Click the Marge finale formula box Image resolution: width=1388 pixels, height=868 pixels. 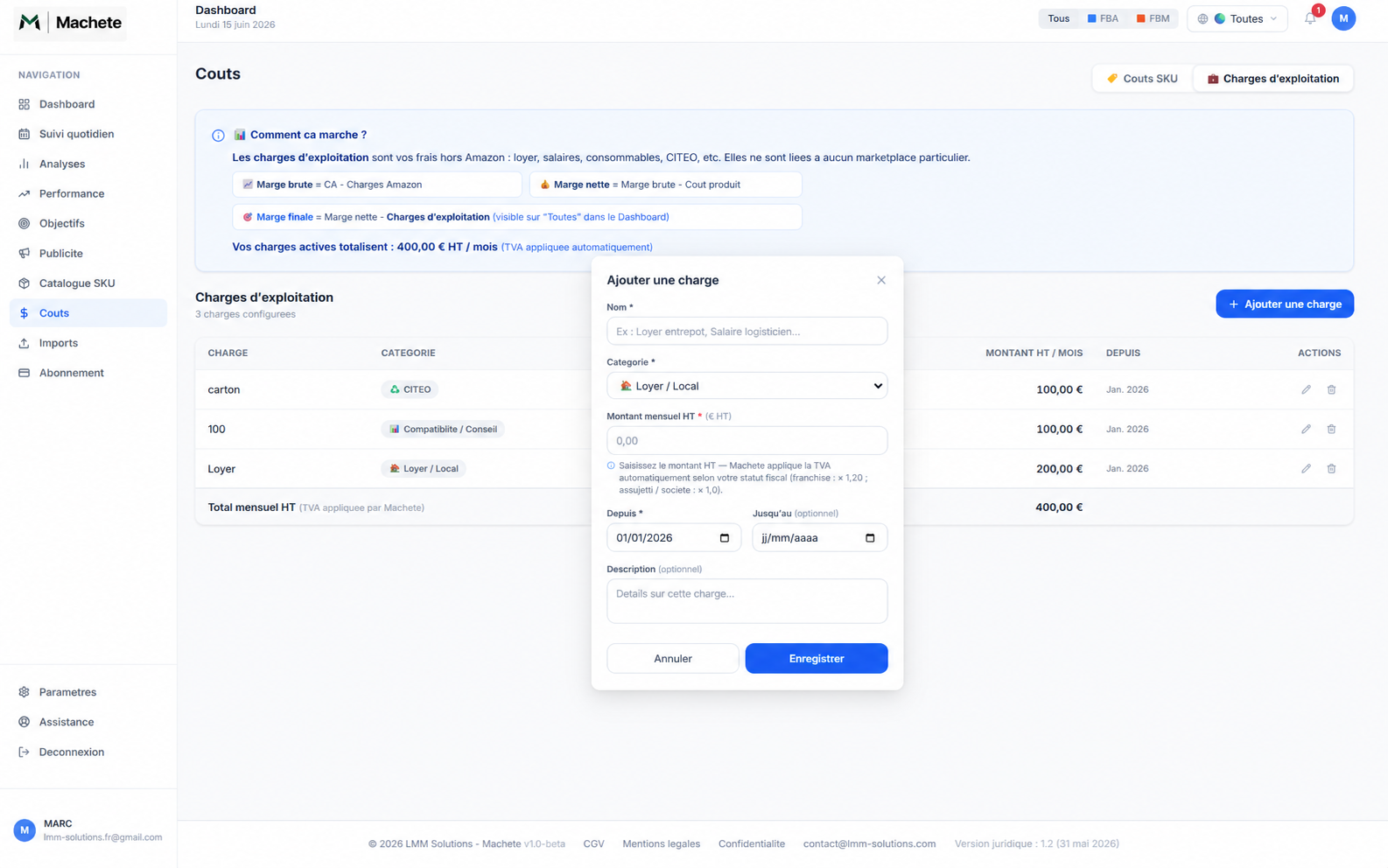516,217
